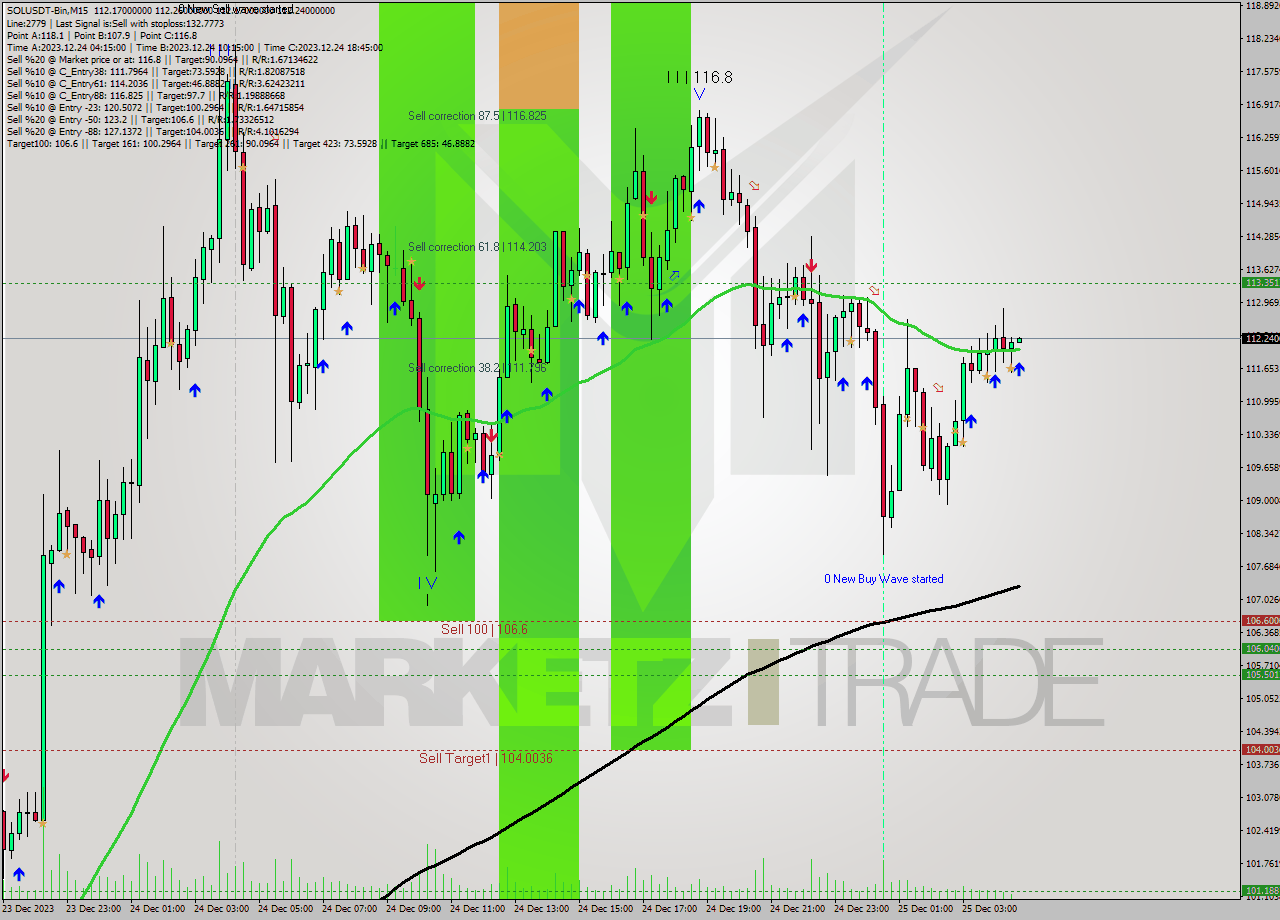Select the 'Sell Target1 | 104.0036' label
This screenshot has width=1280, height=920.
pos(485,758)
